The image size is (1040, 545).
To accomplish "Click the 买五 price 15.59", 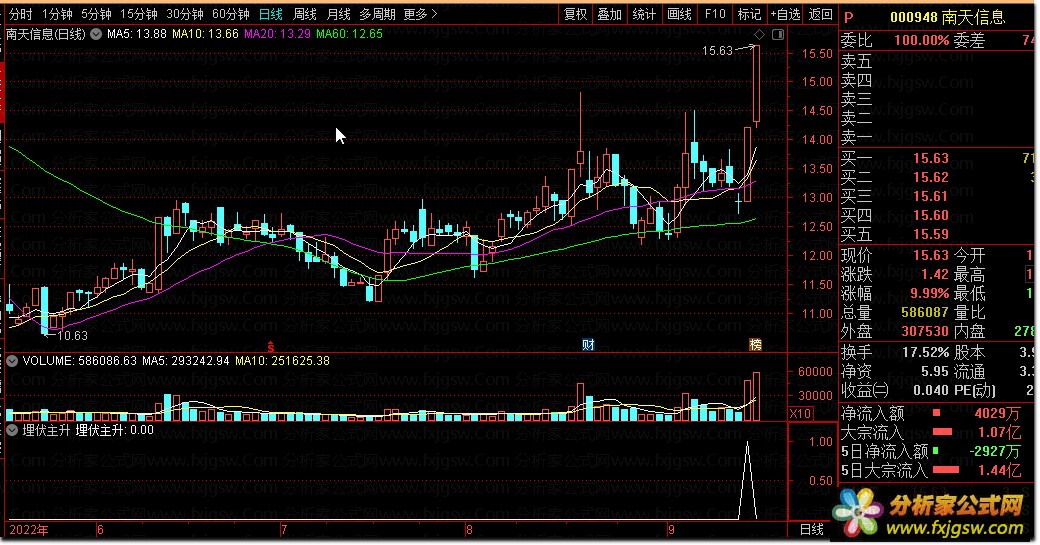I will point(931,235).
